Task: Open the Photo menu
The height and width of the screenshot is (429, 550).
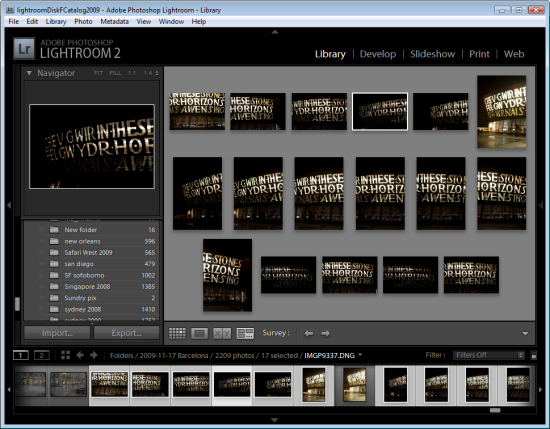Action: (x=83, y=21)
